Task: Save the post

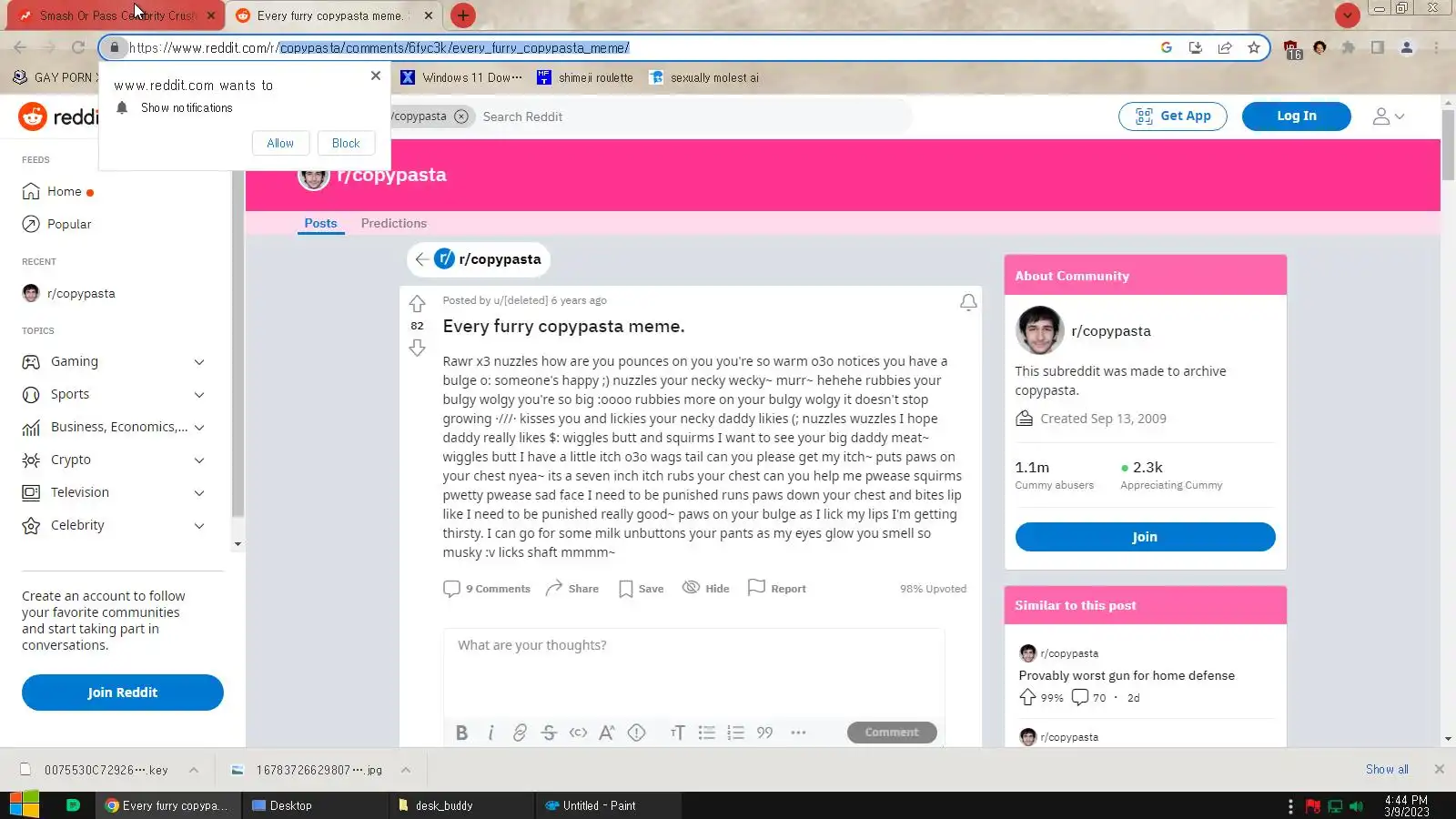Action: point(641,589)
